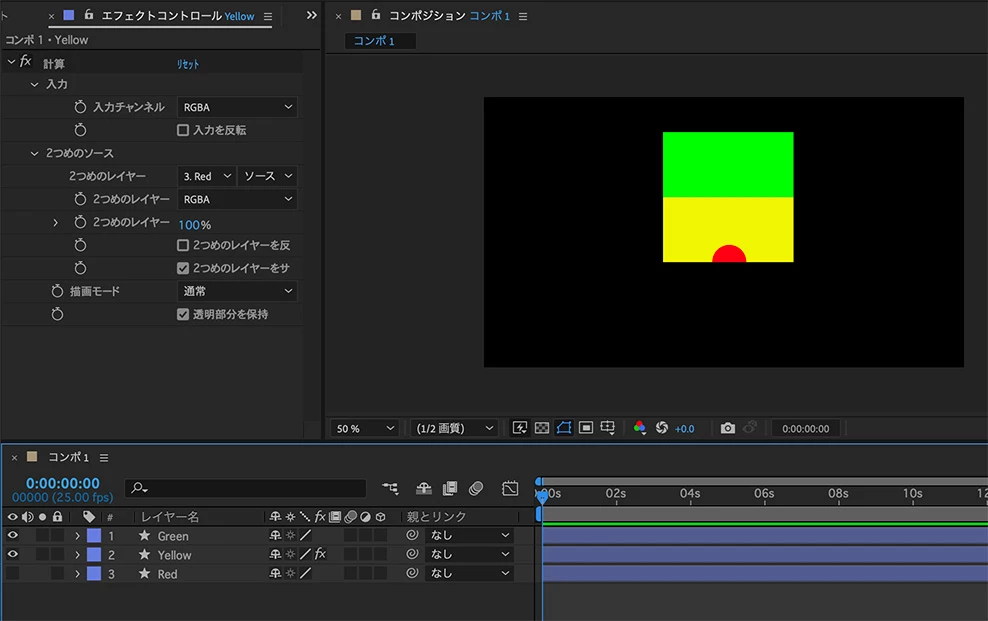
Task: Show the Red layer via visibility box
Action: tap(13, 574)
